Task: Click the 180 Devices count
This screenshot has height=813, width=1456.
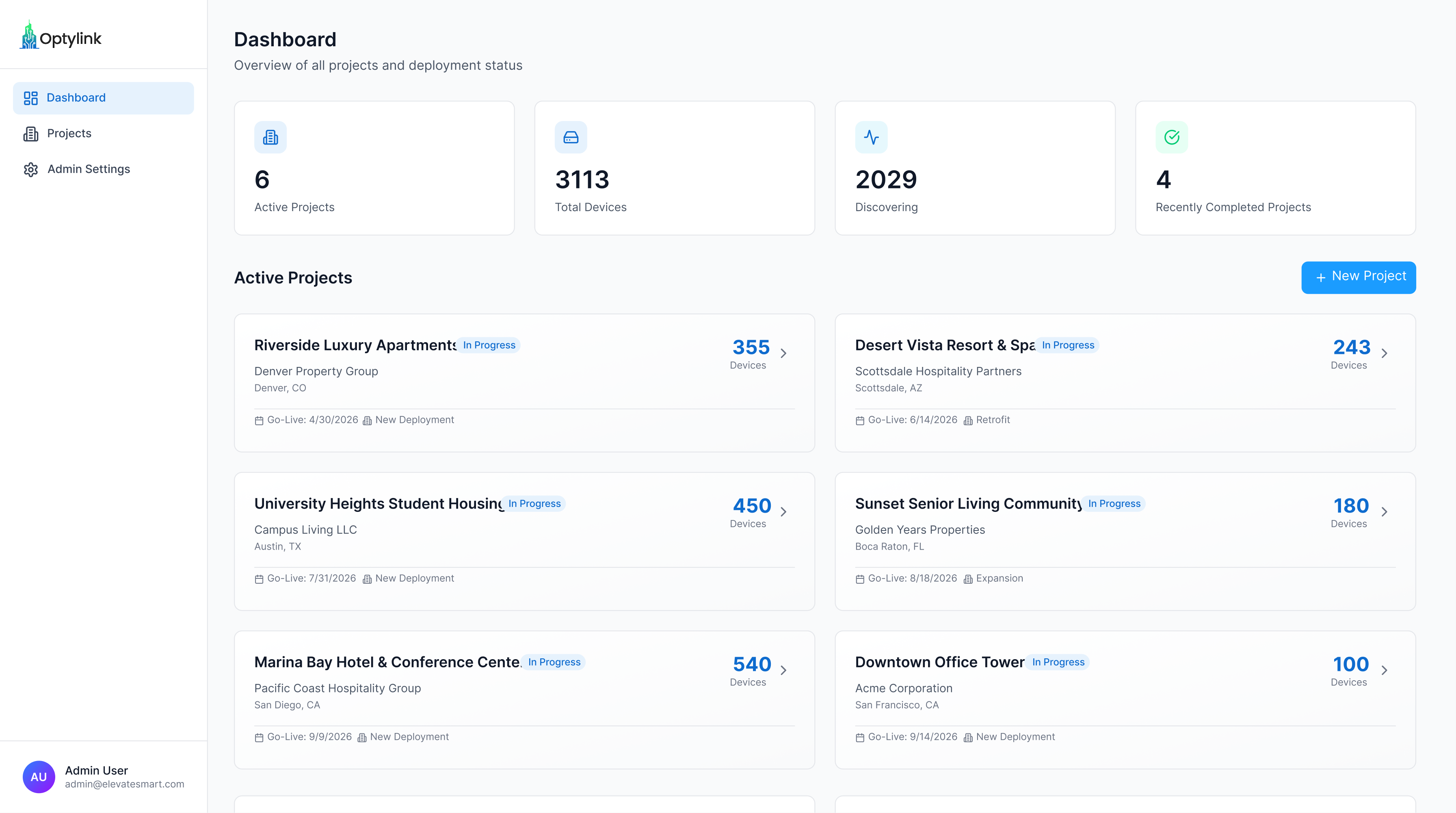Action: click(x=1351, y=506)
